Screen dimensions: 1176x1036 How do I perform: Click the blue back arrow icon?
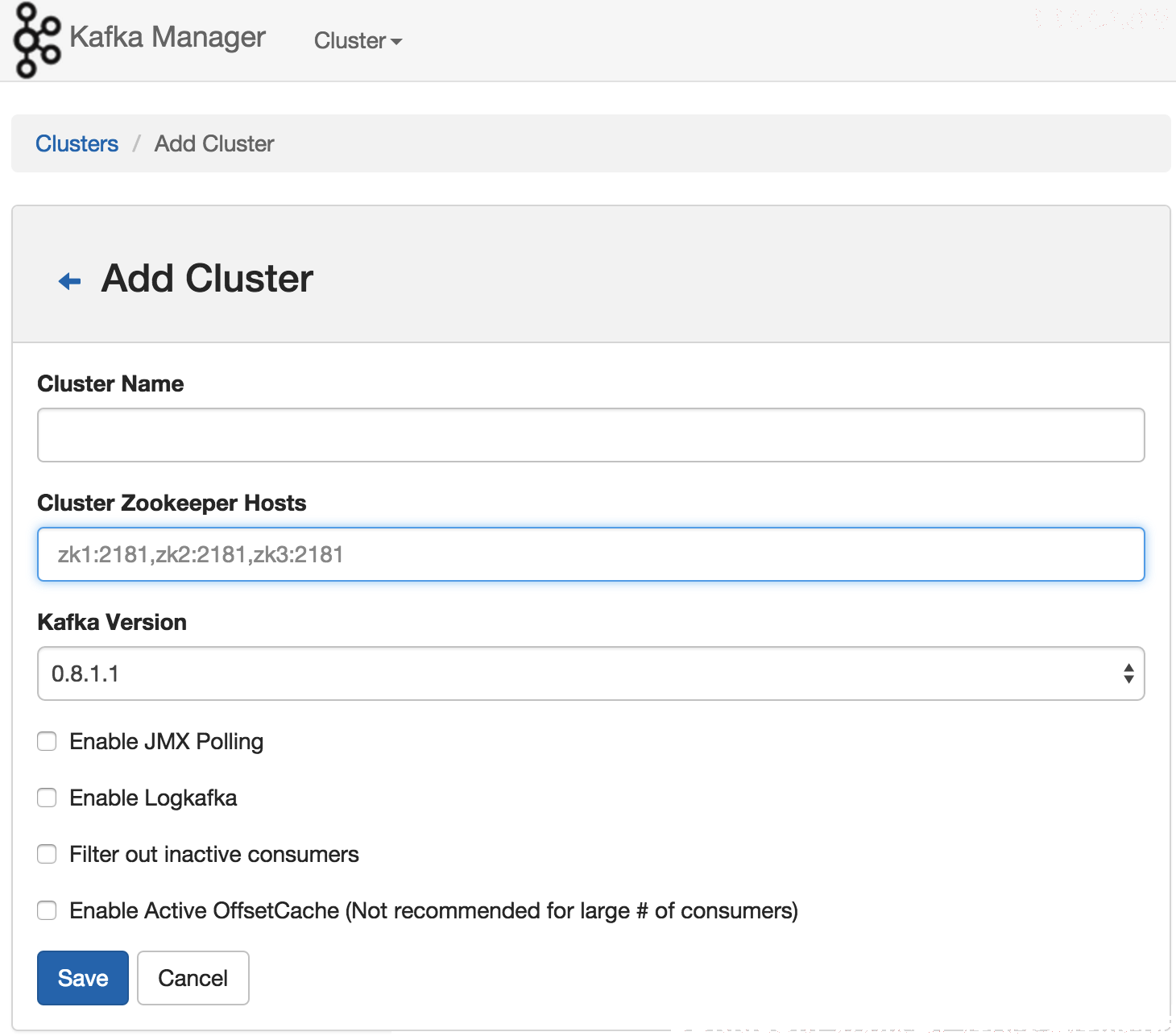tap(70, 281)
